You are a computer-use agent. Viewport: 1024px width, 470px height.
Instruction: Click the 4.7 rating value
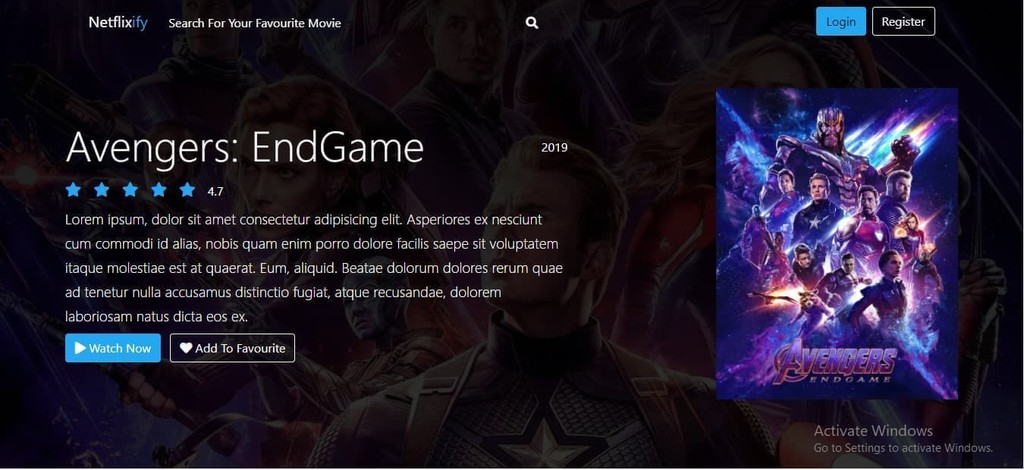[216, 191]
